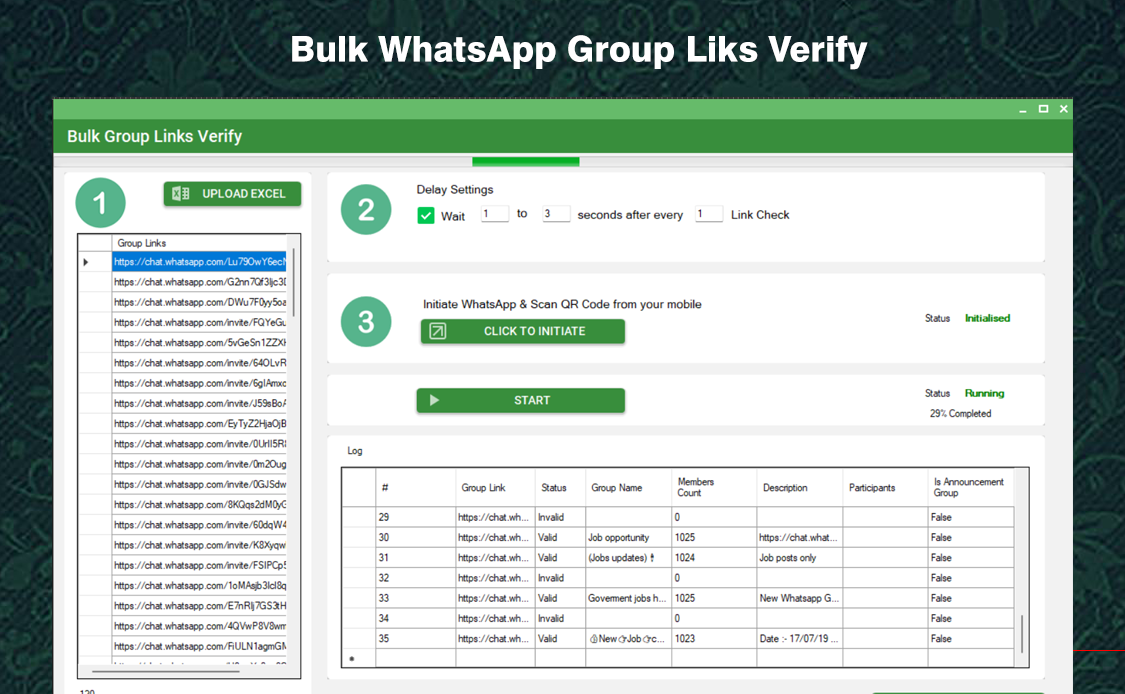Select link row containing invite/64OLvR
This screenshot has width=1125, height=694.
[199, 362]
